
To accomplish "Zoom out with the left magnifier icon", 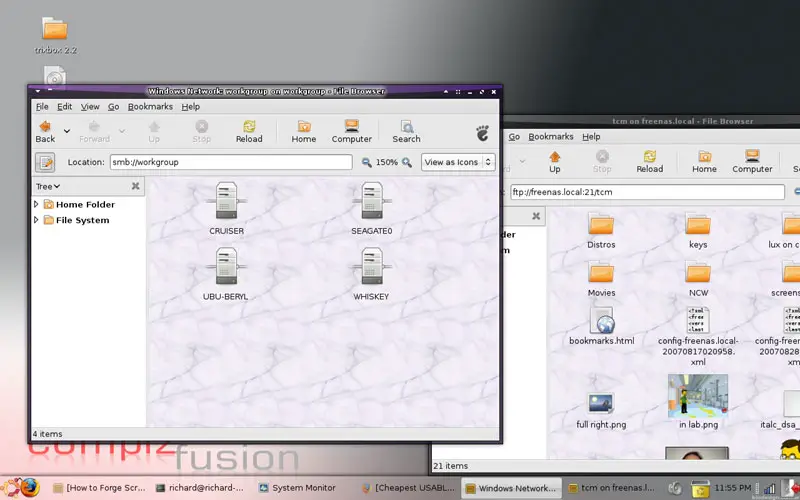I will point(366,162).
